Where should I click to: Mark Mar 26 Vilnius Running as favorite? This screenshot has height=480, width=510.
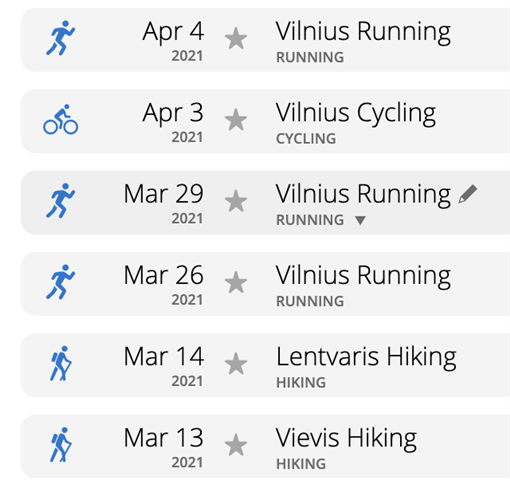[236, 282]
